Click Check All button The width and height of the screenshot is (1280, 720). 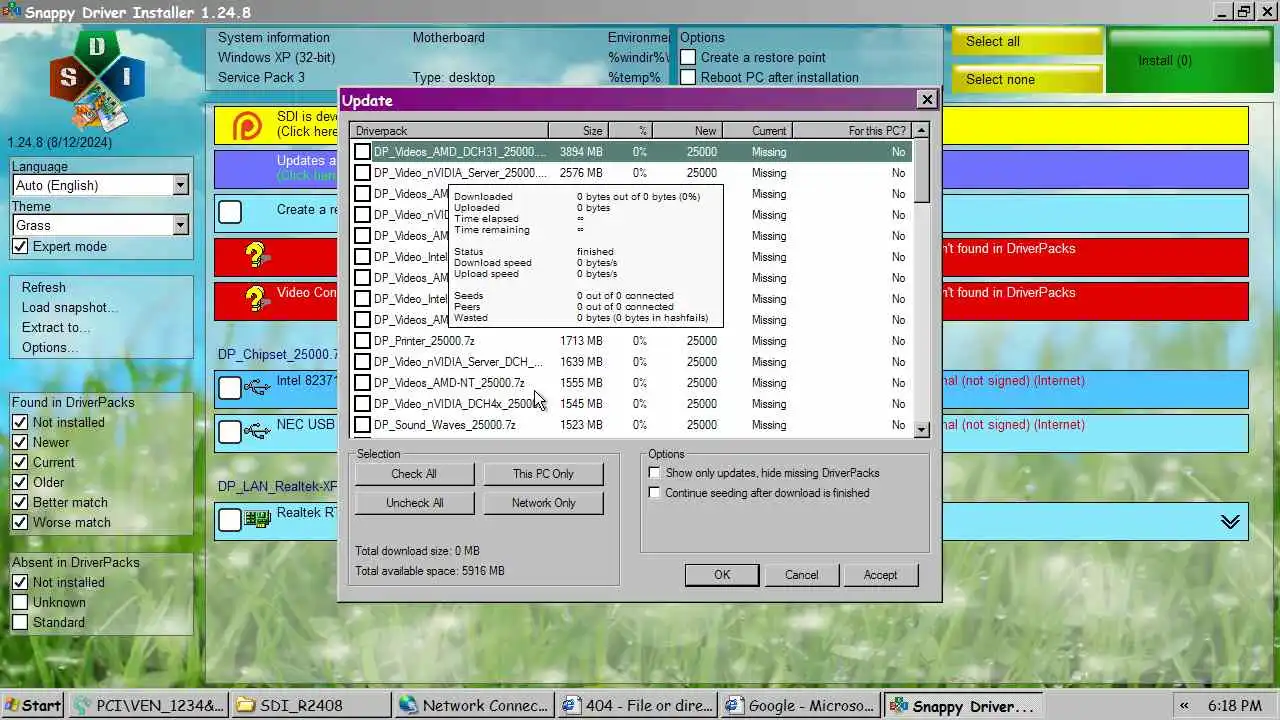(414, 474)
